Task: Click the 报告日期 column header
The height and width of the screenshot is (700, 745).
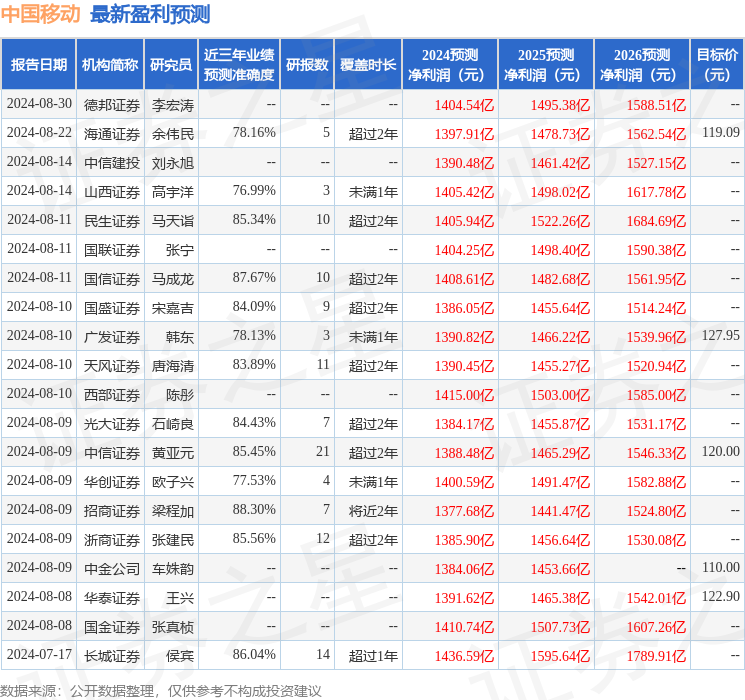Action: (x=38, y=65)
